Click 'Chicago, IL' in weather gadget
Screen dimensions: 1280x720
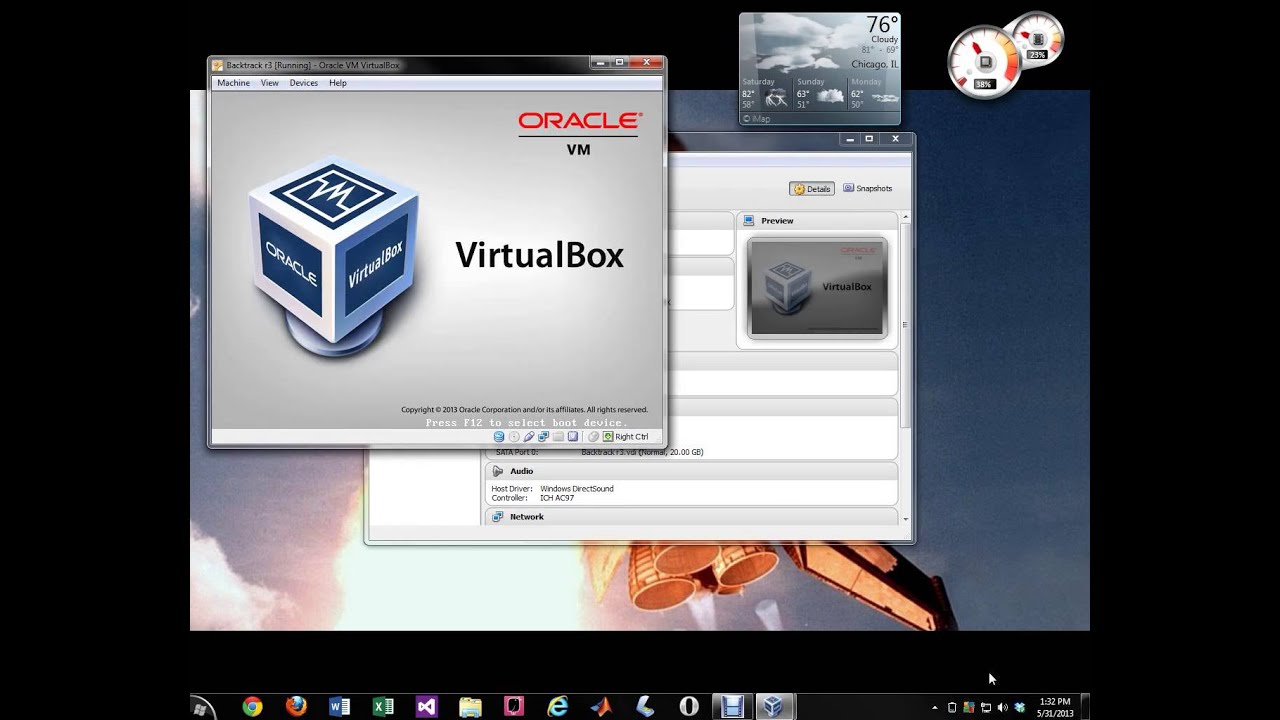point(874,64)
